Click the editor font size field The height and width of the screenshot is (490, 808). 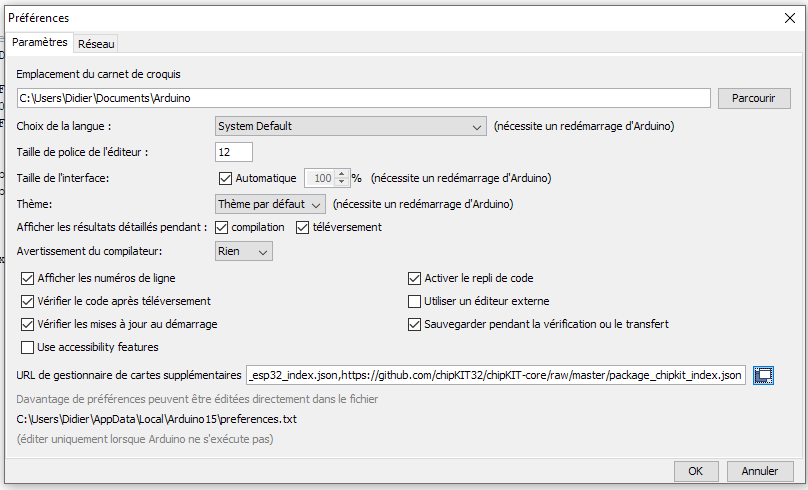(x=234, y=152)
